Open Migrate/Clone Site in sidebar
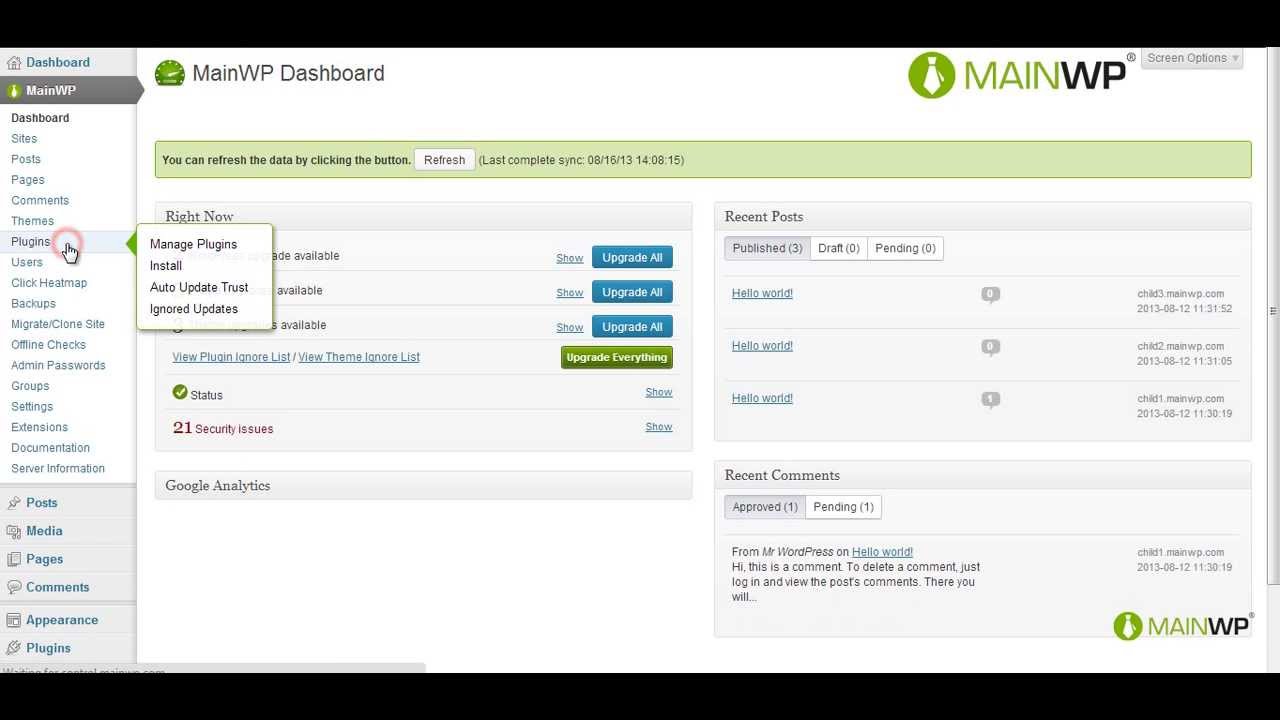The image size is (1280, 720). [x=58, y=324]
